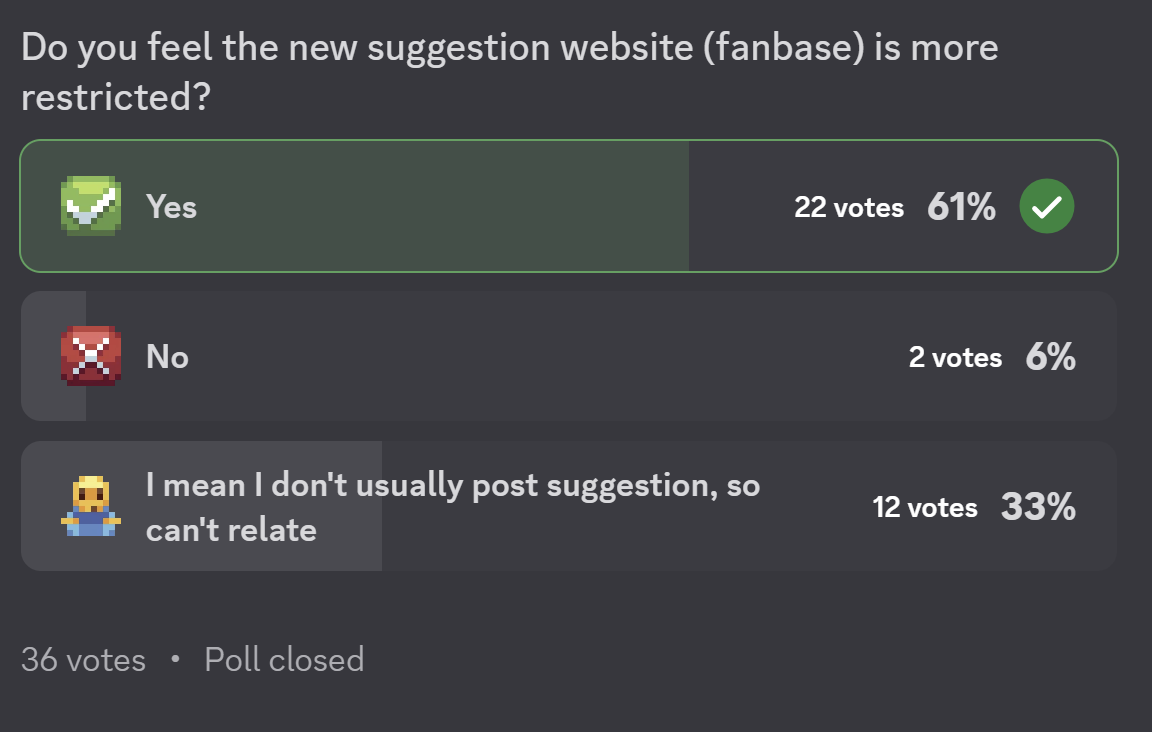Viewport: 1152px width, 732px height.
Task: Click the green checkmark emoji beside Yes
Action: (x=91, y=206)
